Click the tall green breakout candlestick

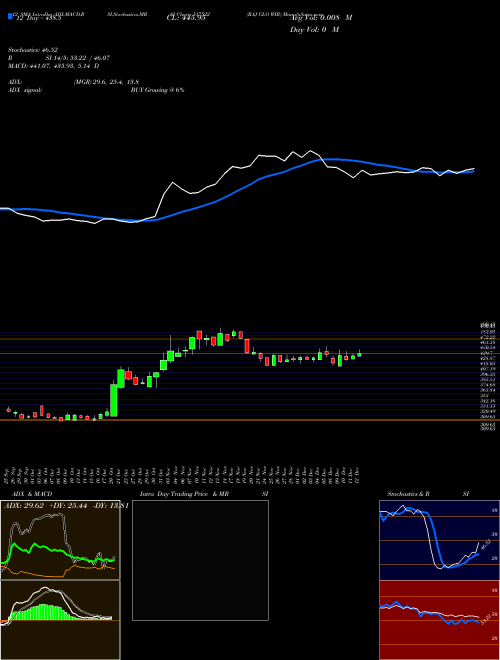[x=114, y=400]
